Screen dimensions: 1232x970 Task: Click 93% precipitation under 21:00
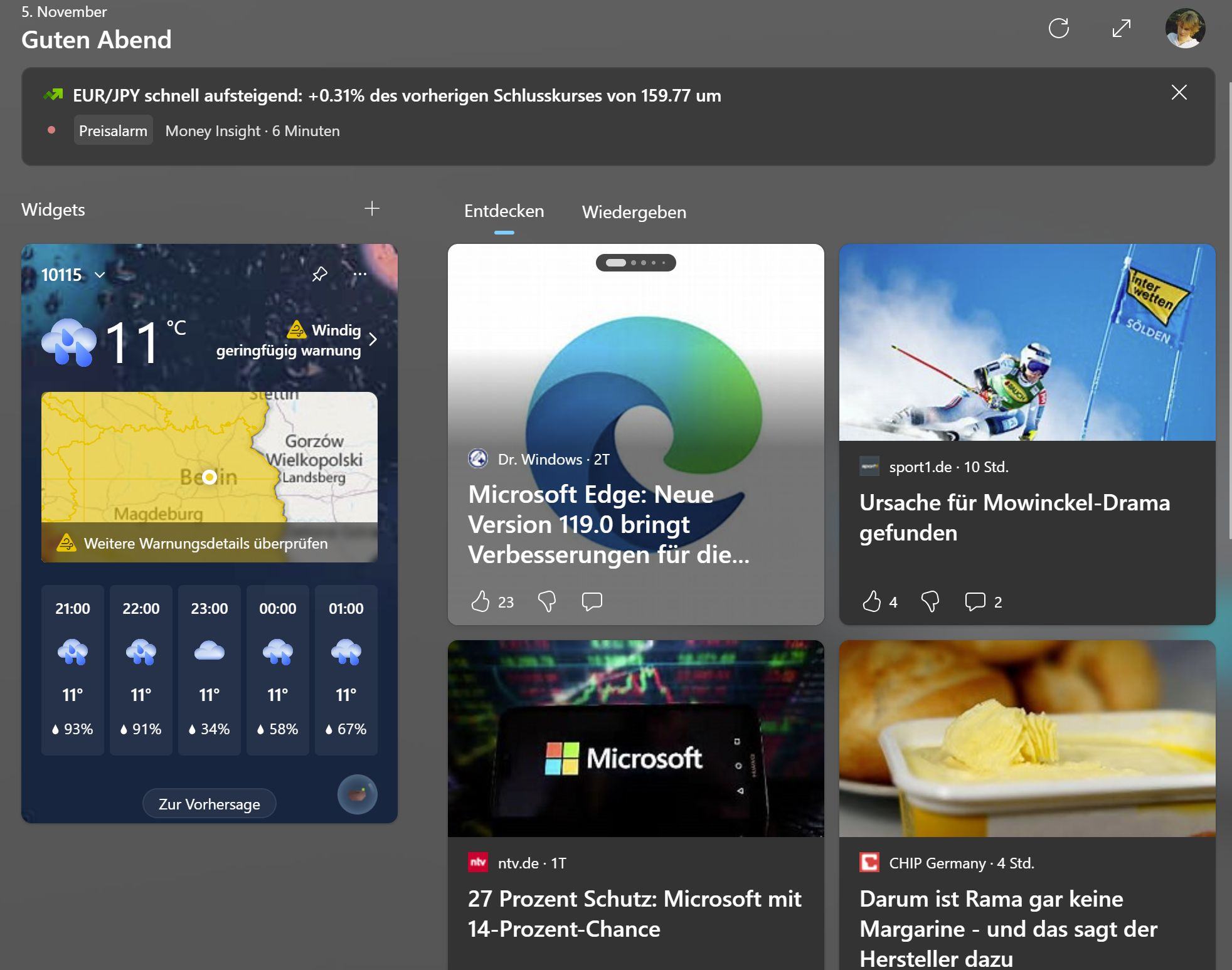tap(73, 729)
